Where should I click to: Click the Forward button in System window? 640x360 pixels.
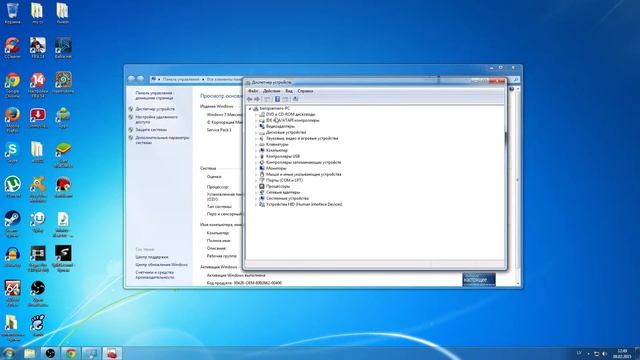pyautogui.click(x=140, y=79)
